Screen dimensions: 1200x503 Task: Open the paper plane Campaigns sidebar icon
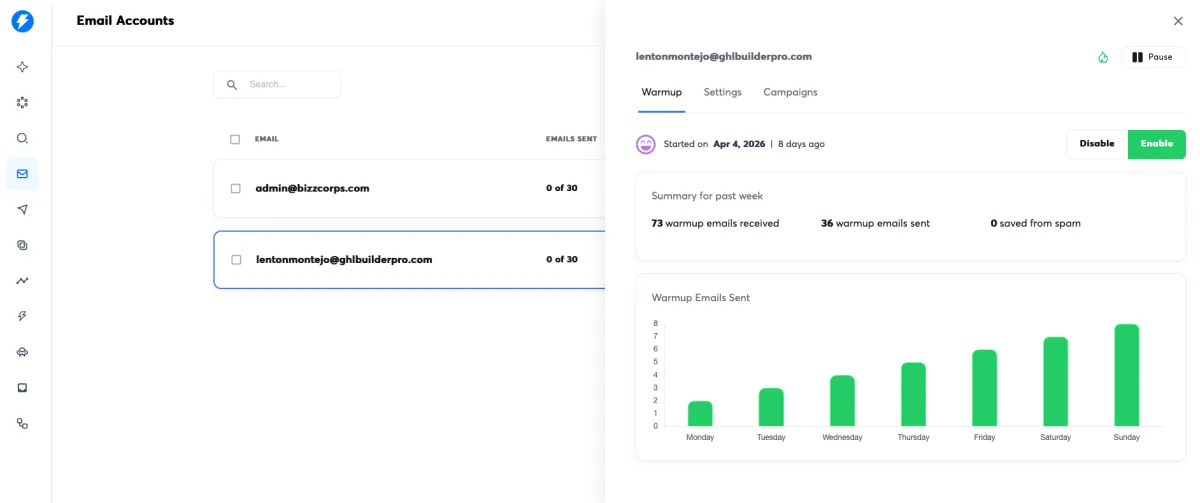22,210
